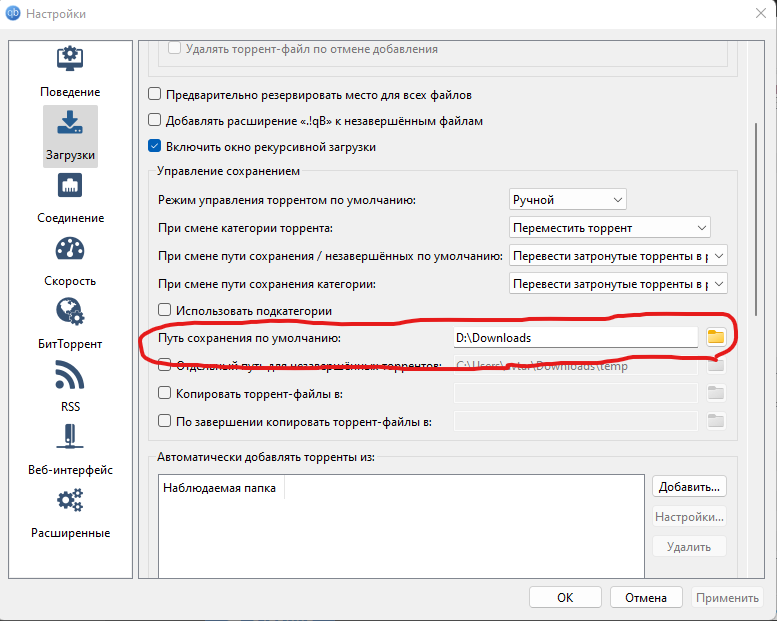Toggle separate path for incomplete torrents
Viewport: 777px width, 621px height.
tap(164, 365)
